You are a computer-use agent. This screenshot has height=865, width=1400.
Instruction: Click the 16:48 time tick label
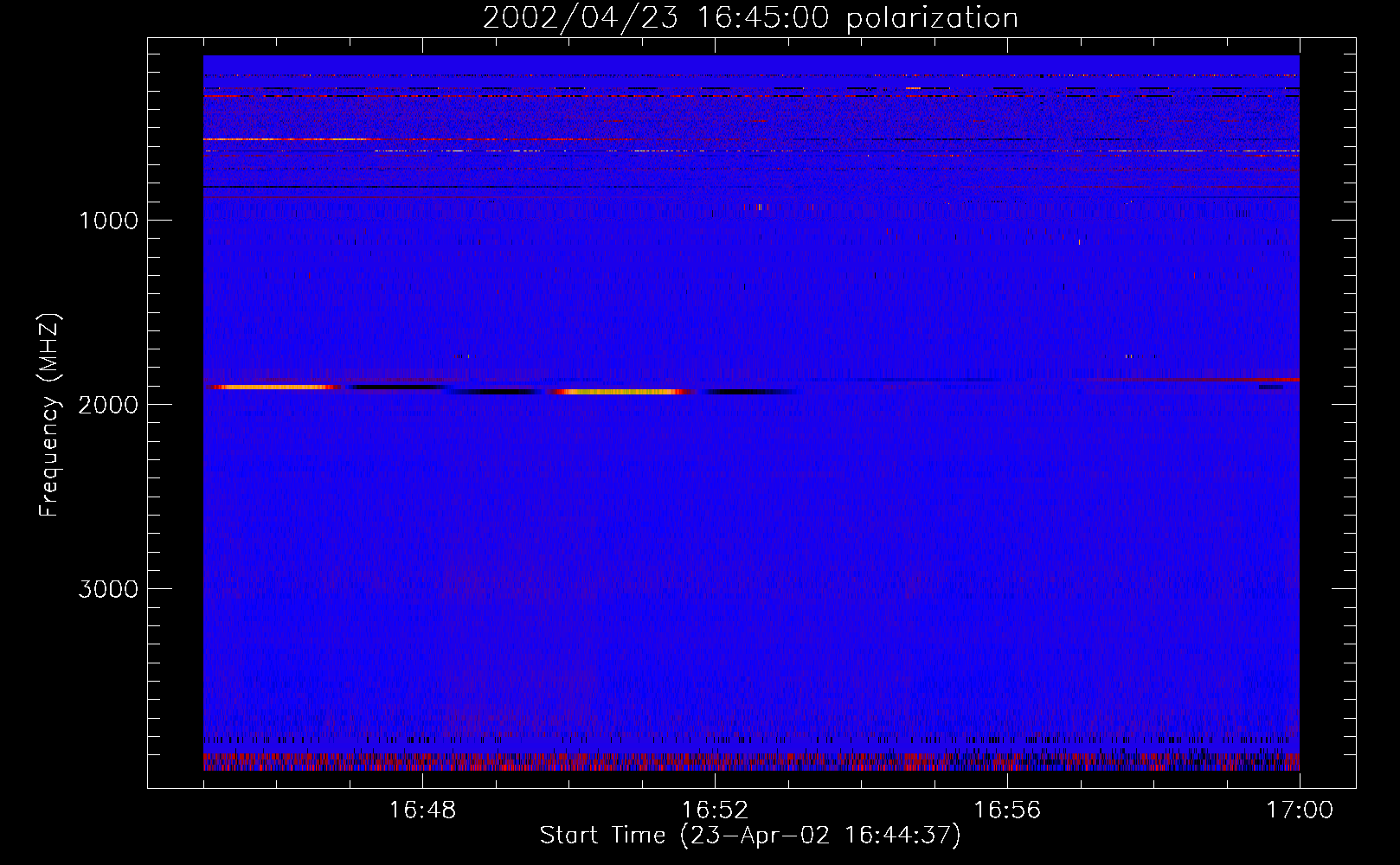[422, 811]
